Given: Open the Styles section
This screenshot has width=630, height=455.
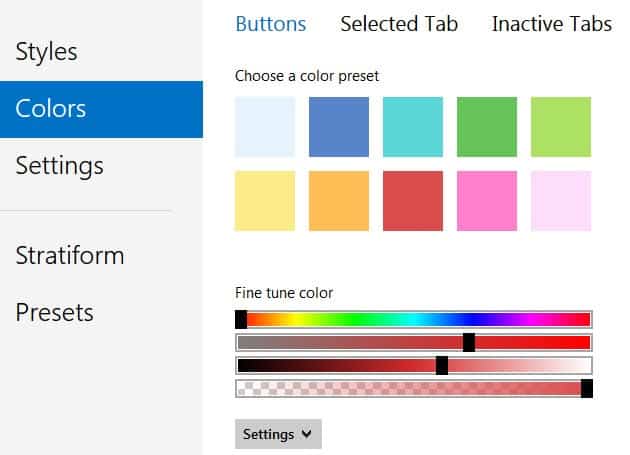Looking at the screenshot, I should pos(46,52).
